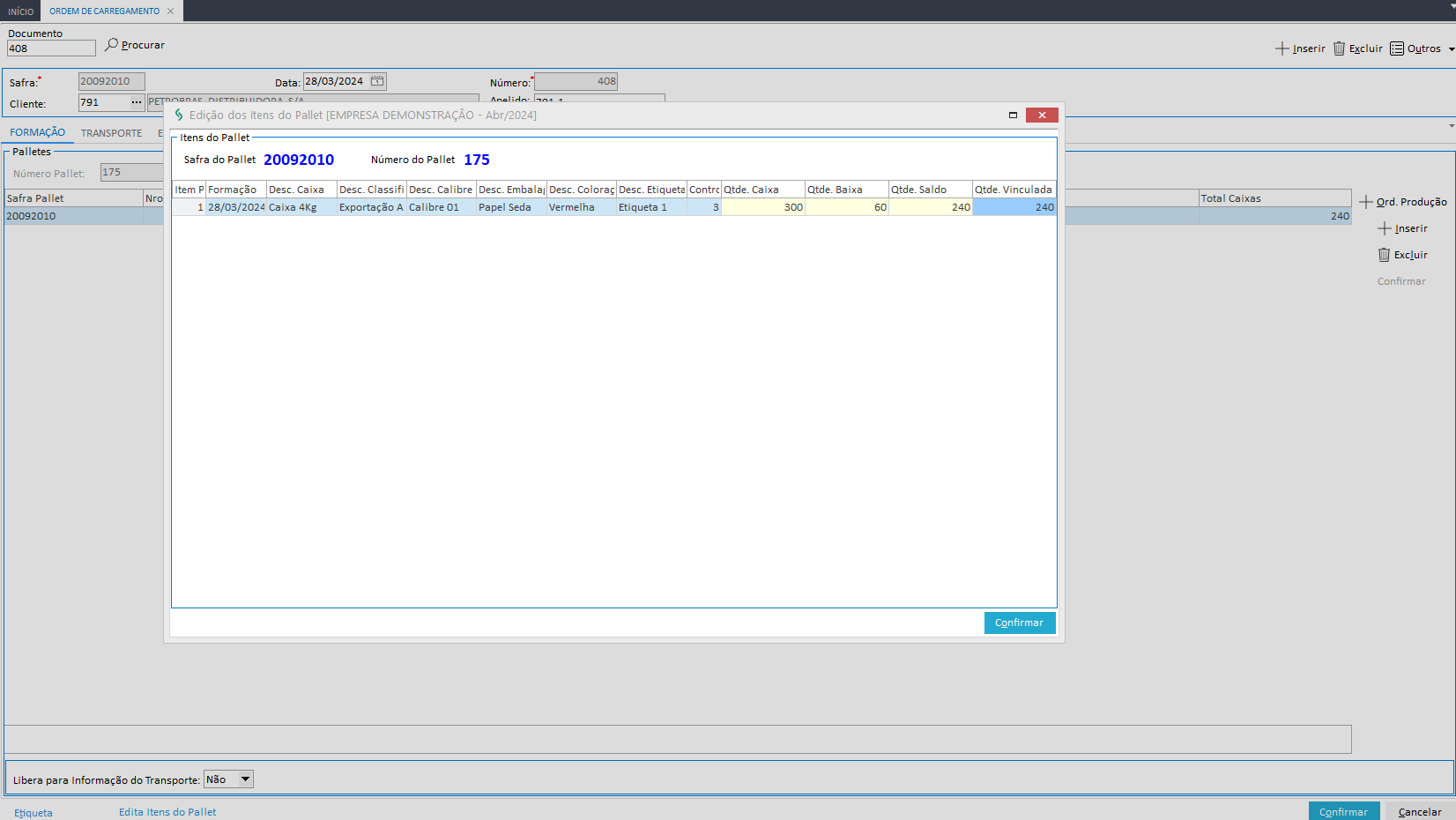Select the Qtde. Caixa cell 300

coord(763,207)
